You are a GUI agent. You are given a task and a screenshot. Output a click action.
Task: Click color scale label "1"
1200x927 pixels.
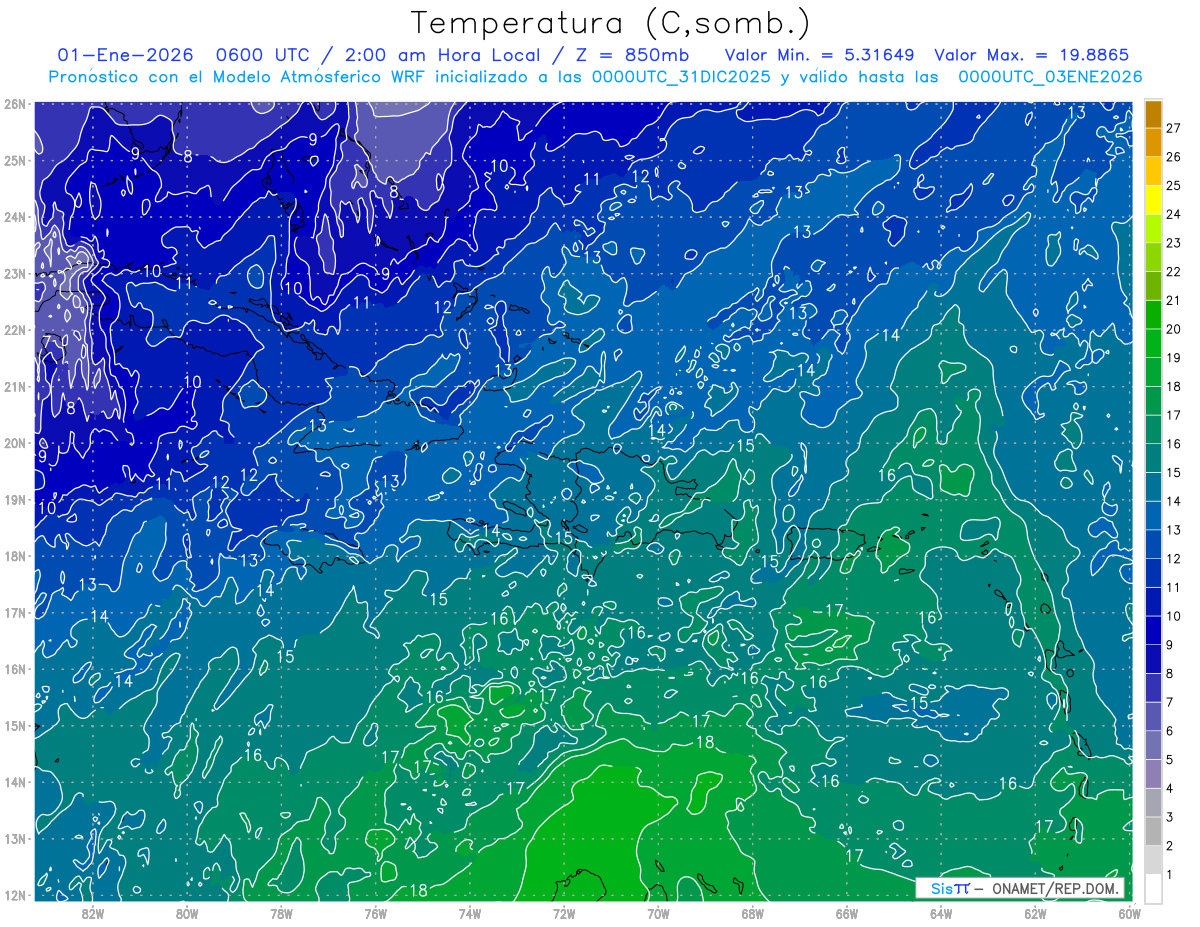pyautogui.click(x=1169, y=875)
